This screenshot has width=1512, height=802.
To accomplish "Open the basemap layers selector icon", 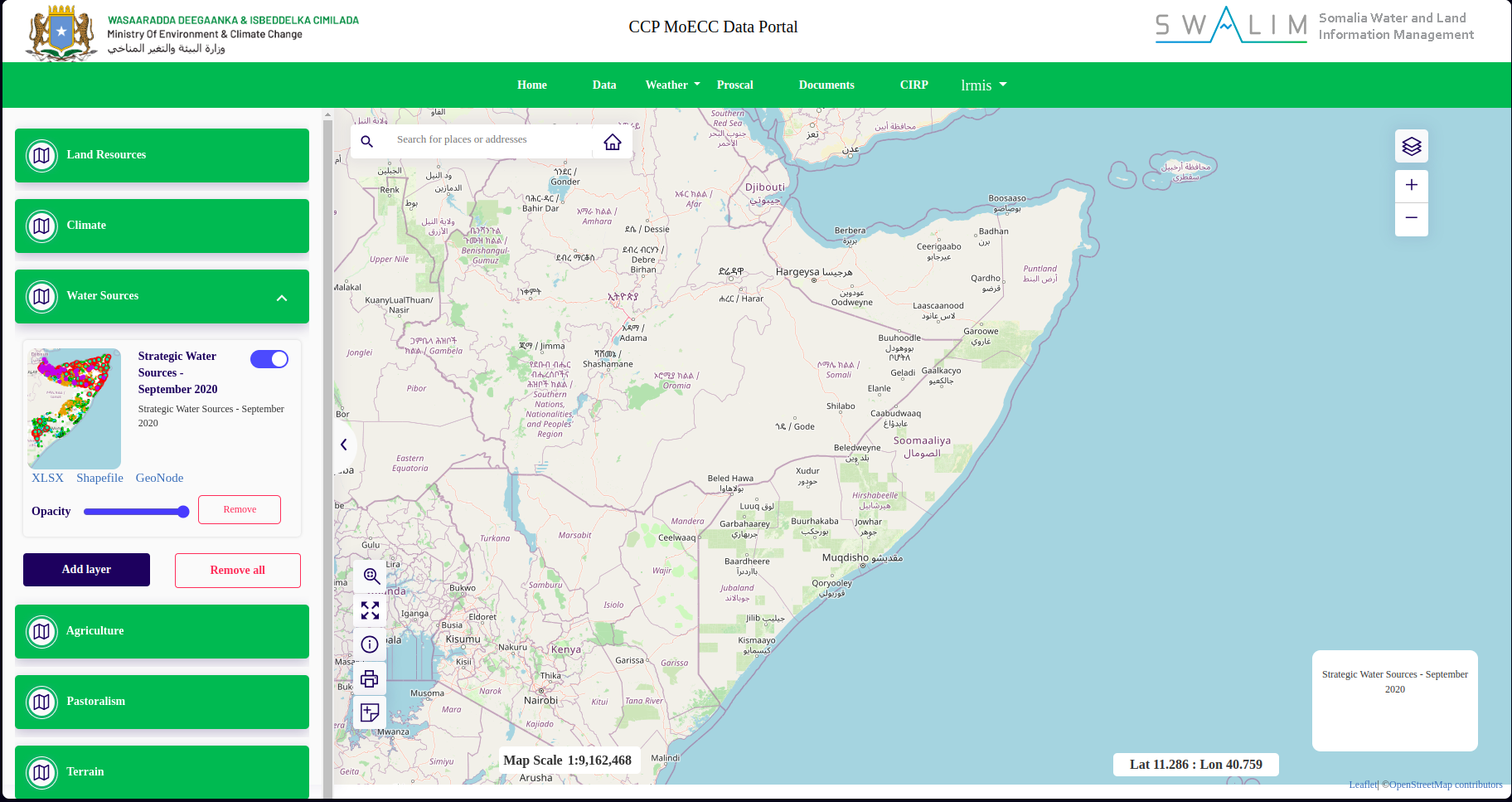I will coord(1411,146).
